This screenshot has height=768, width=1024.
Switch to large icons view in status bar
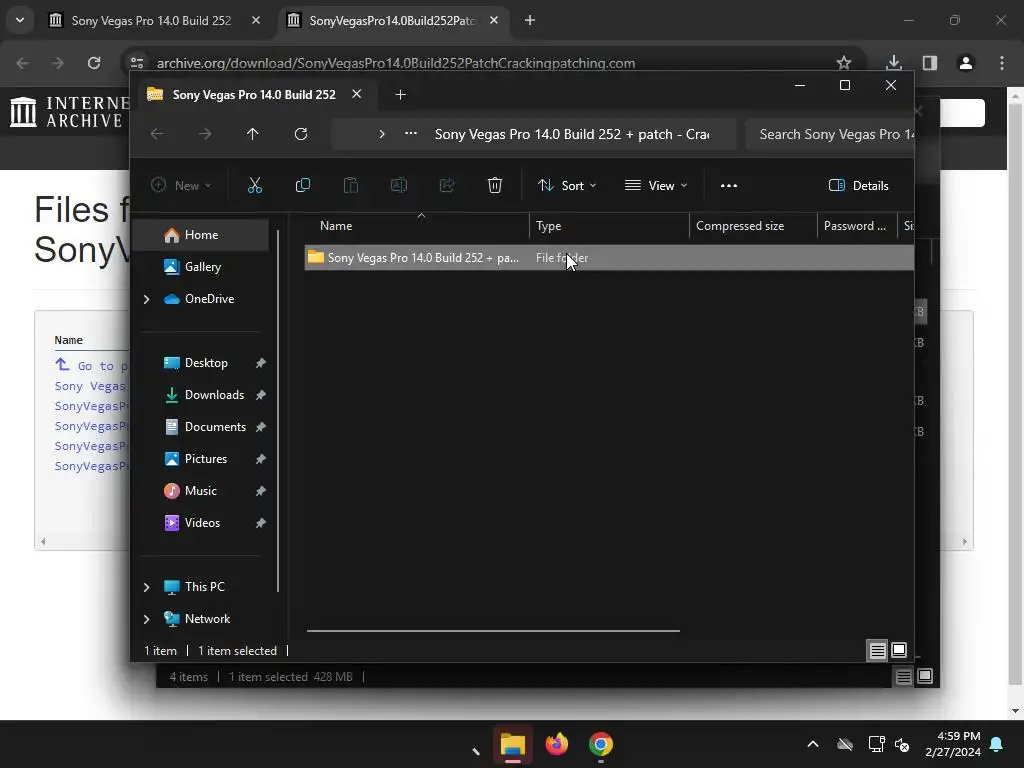pyautogui.click(x=899, y=650)
